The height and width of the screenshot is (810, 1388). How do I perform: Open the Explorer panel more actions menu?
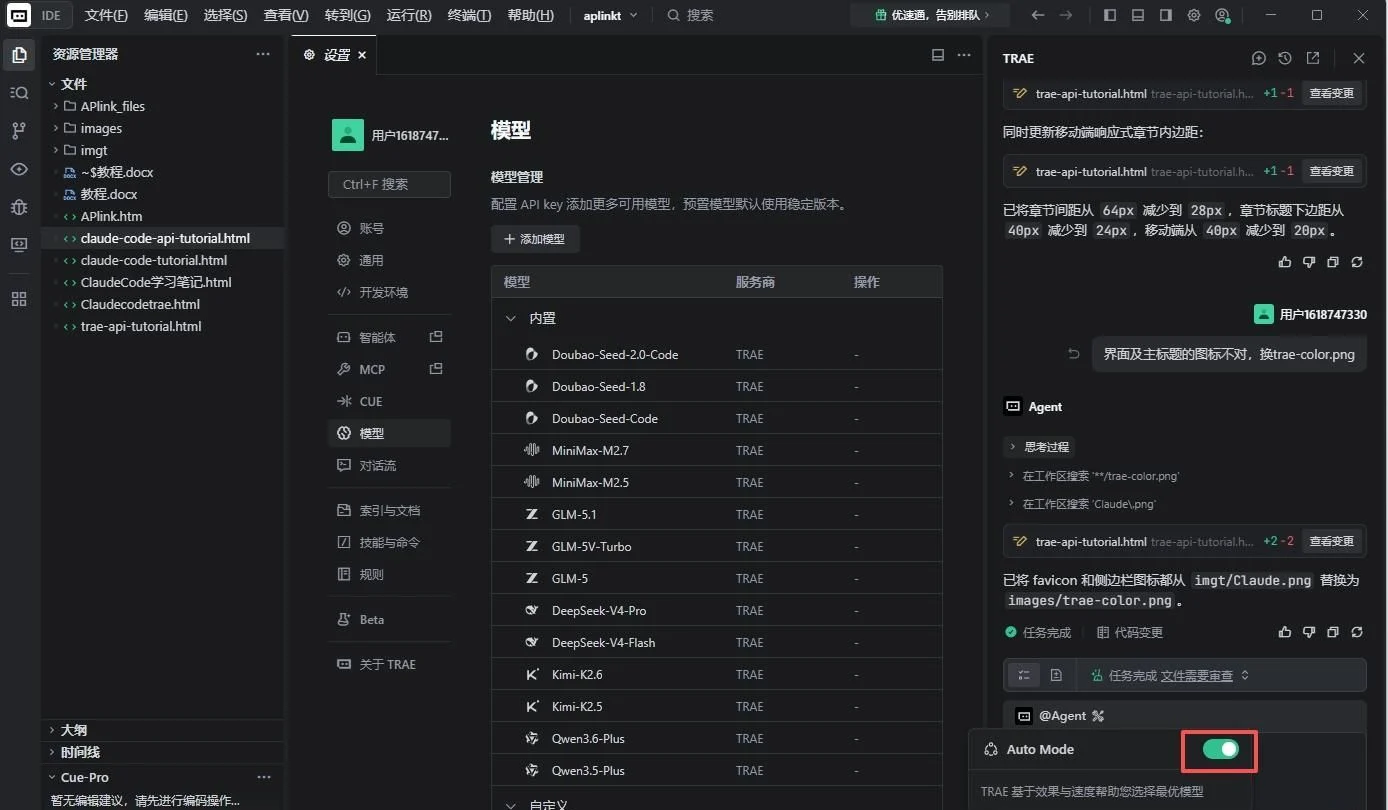tap(263, 54)
